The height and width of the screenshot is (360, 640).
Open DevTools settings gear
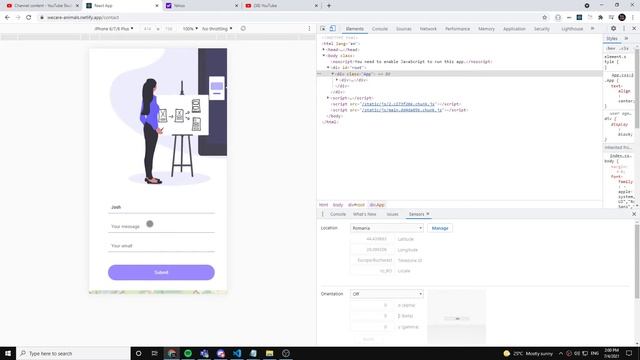tap(613, 29)
